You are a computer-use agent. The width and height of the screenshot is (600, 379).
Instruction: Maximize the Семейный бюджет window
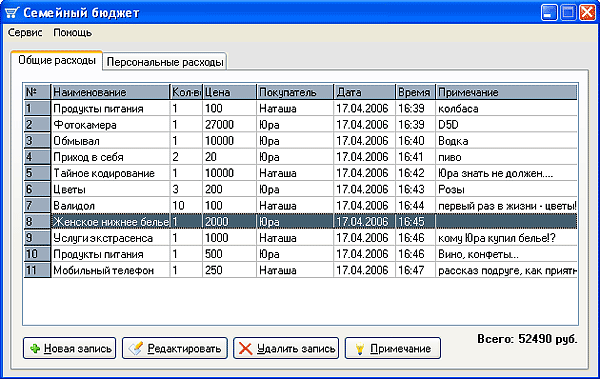pyautogui.click(x=568, y=13)
